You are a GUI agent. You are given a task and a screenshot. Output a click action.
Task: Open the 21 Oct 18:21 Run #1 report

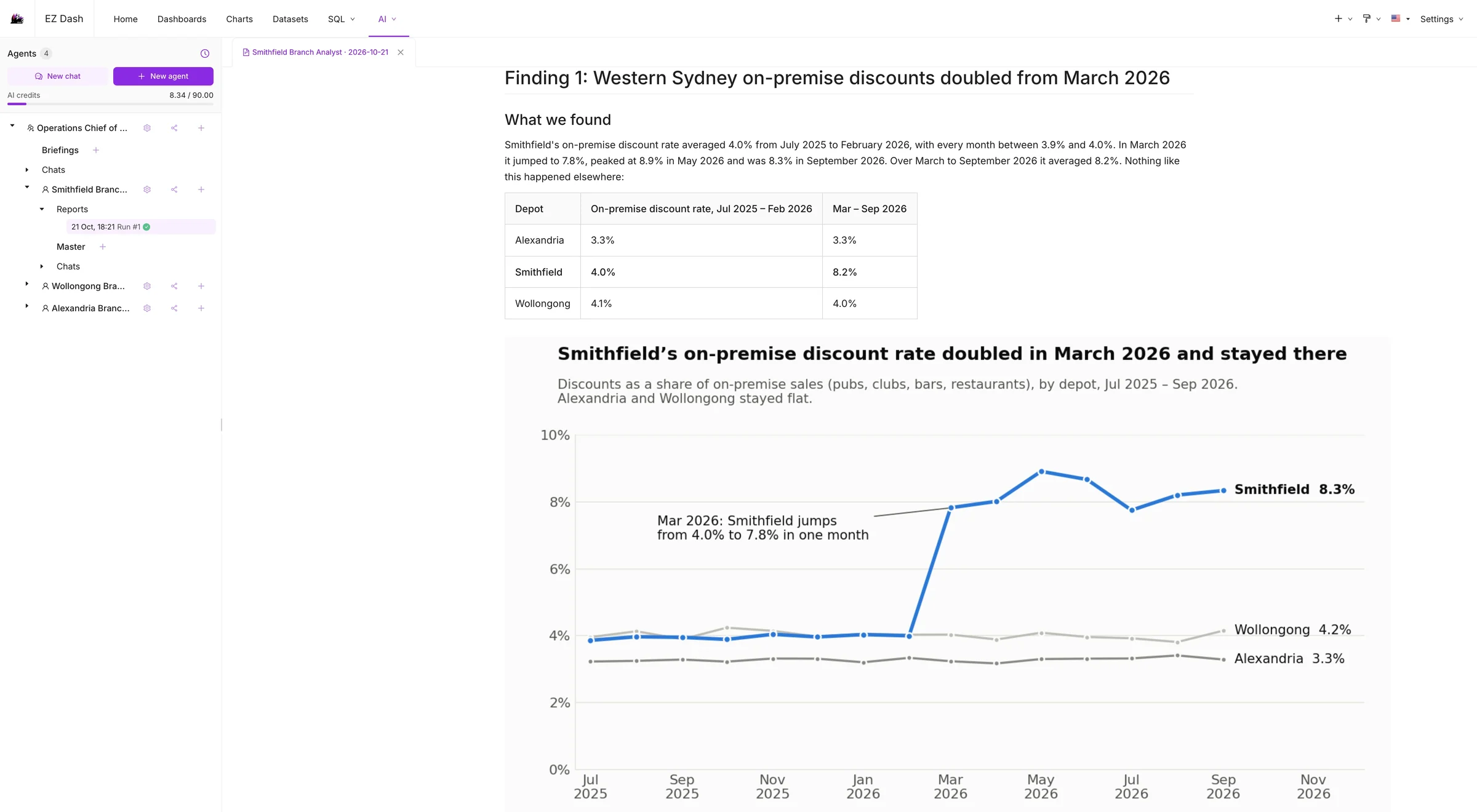pyautogui.click(x=141, y=227)
